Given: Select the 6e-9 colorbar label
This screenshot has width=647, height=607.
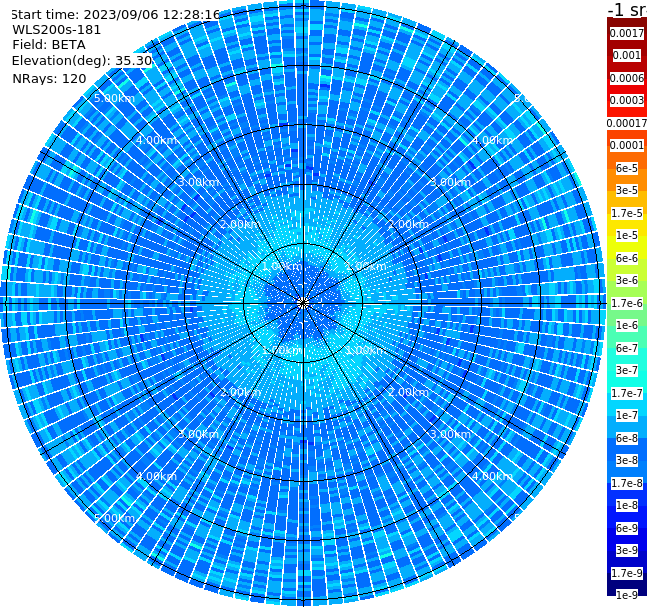Looking at the screenshot, I should [627, 528].
